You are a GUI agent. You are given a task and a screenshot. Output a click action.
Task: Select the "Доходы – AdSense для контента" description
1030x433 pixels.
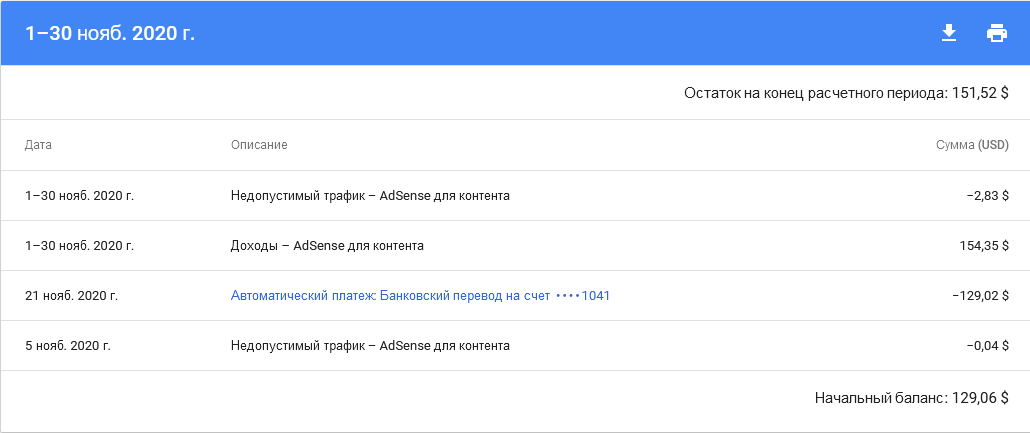tap(327, 246)
